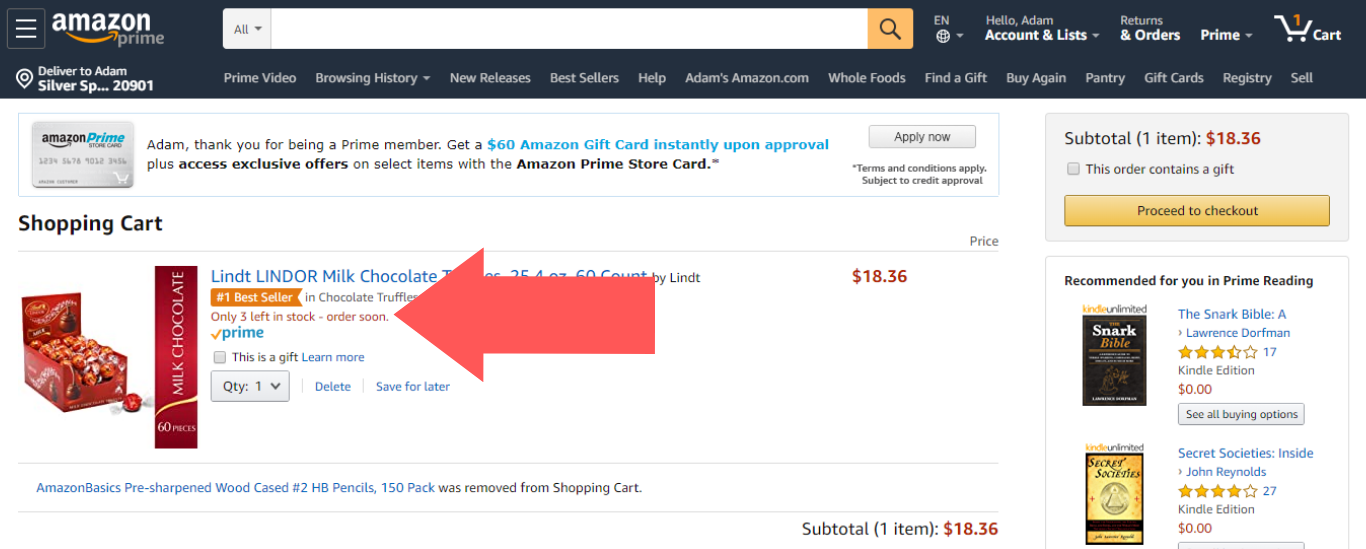1366x549 pixels.
Task: Open the Lindt truffles product image
Action: pyautogui.click(x=87, y=355)
